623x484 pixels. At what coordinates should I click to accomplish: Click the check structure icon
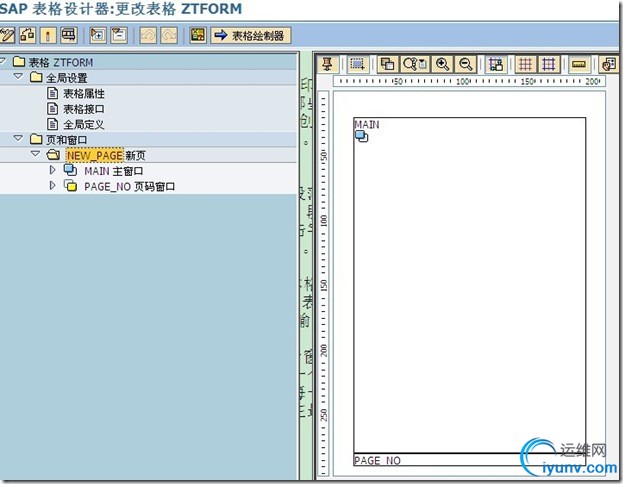(27, 35)
